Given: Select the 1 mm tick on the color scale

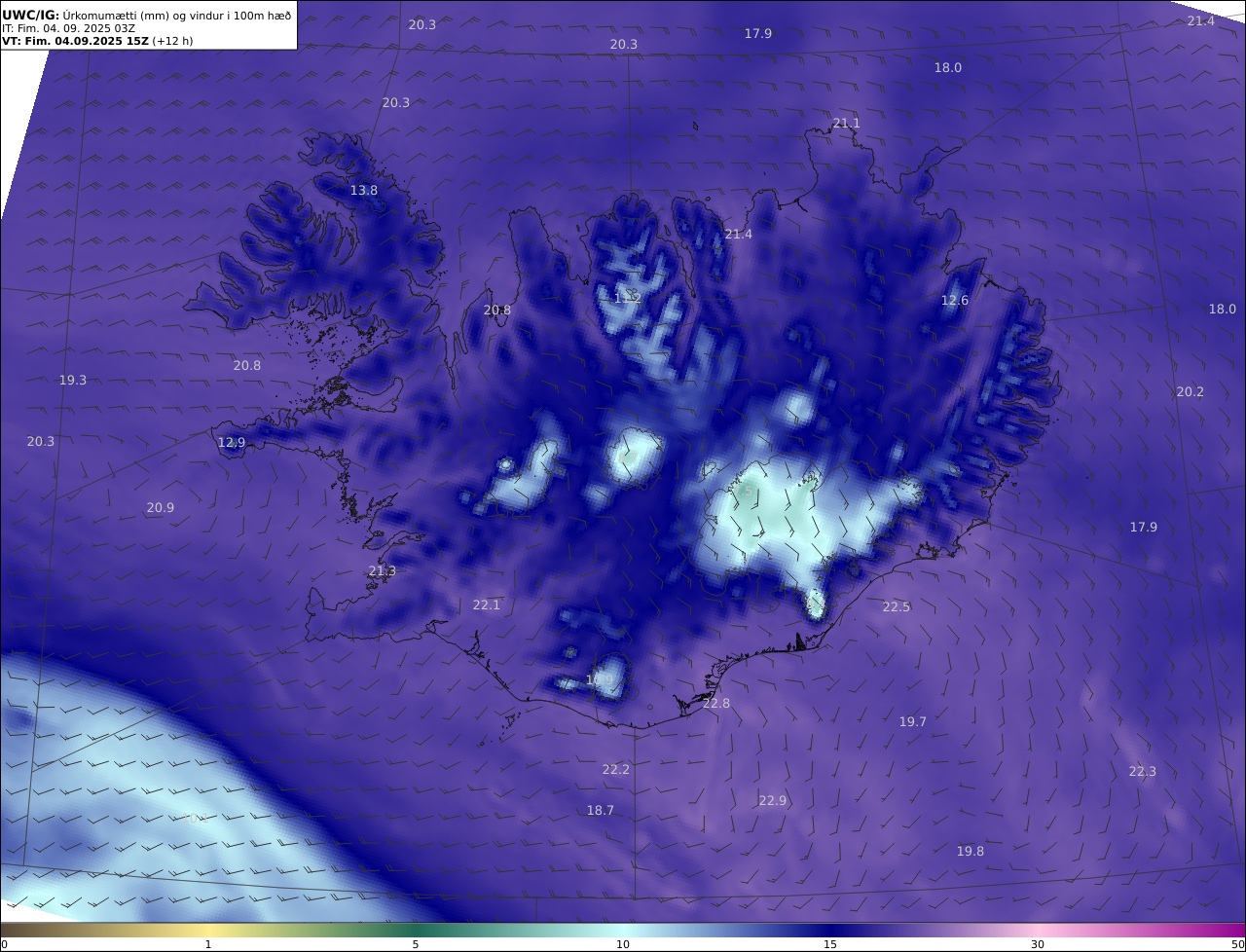Looking at the screenshot, I should click(208, 943).
